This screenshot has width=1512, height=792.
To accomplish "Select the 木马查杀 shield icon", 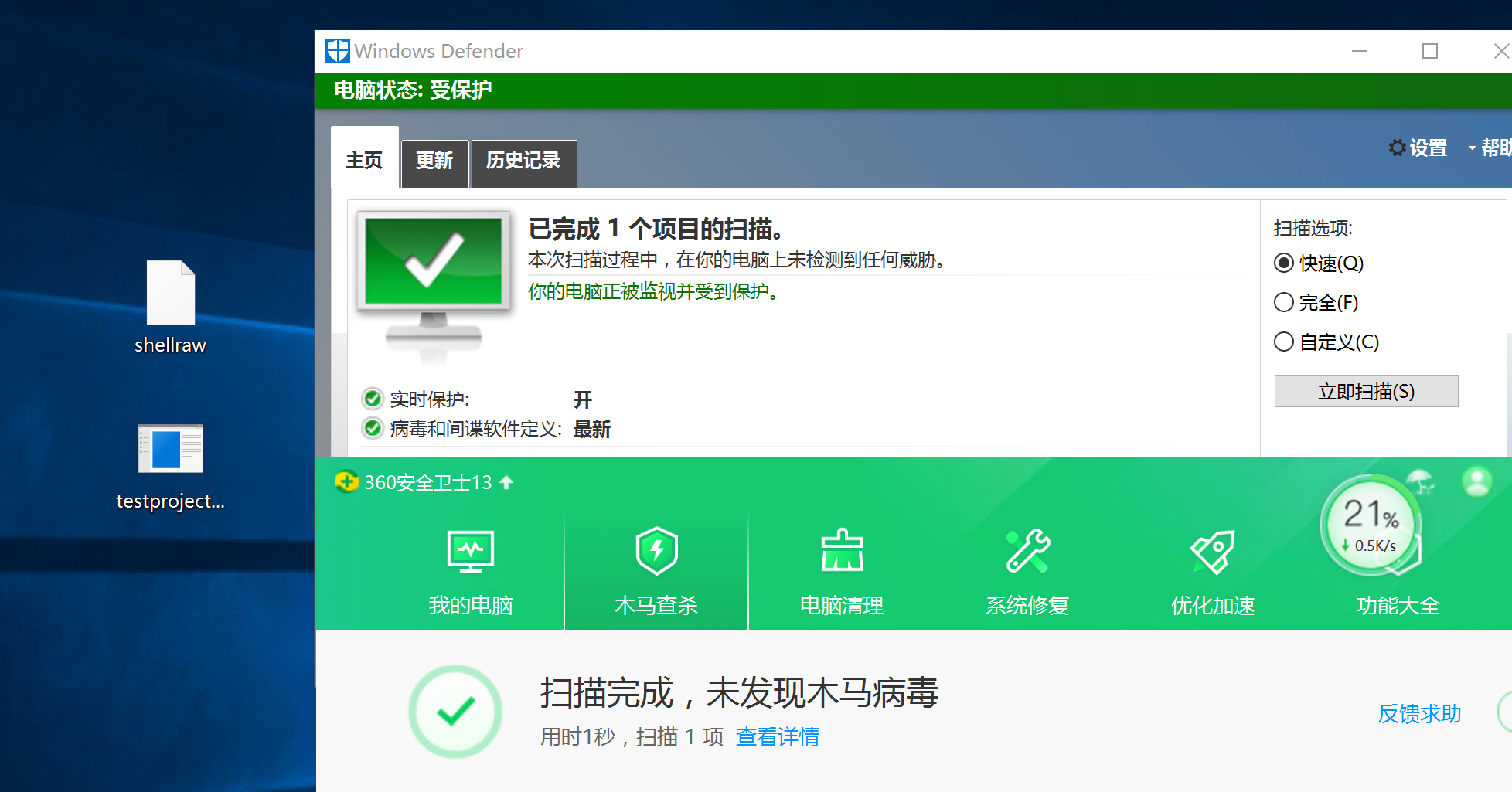I will tap(656, 552).
